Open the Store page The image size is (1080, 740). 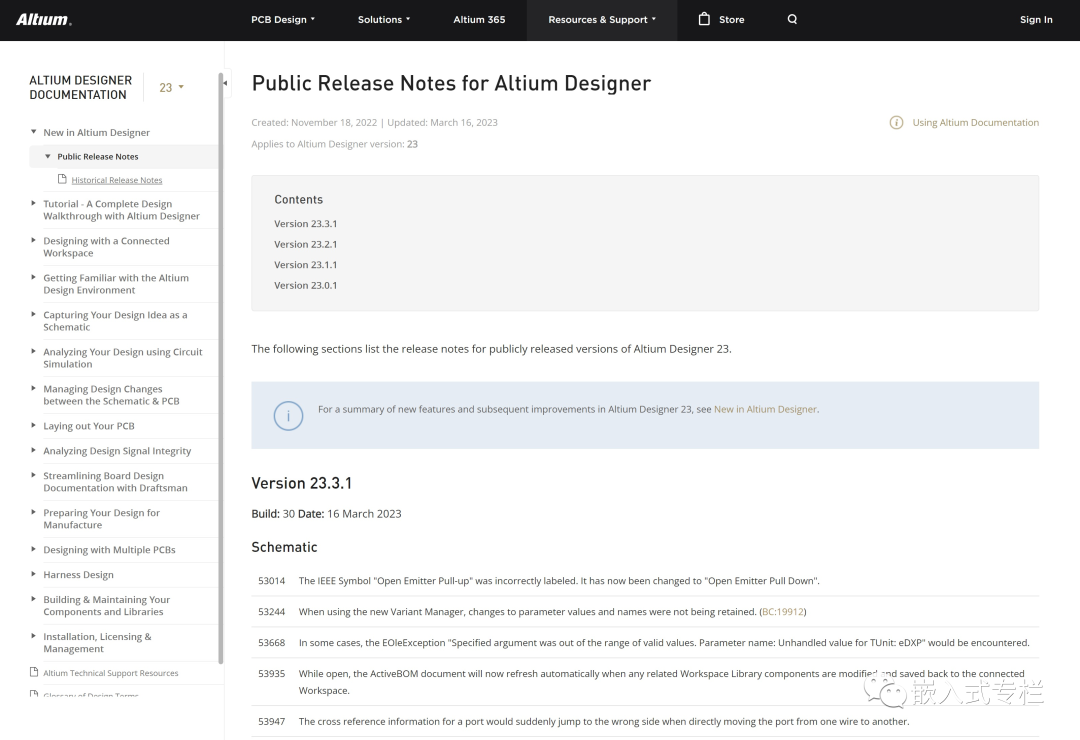point(731,19)
